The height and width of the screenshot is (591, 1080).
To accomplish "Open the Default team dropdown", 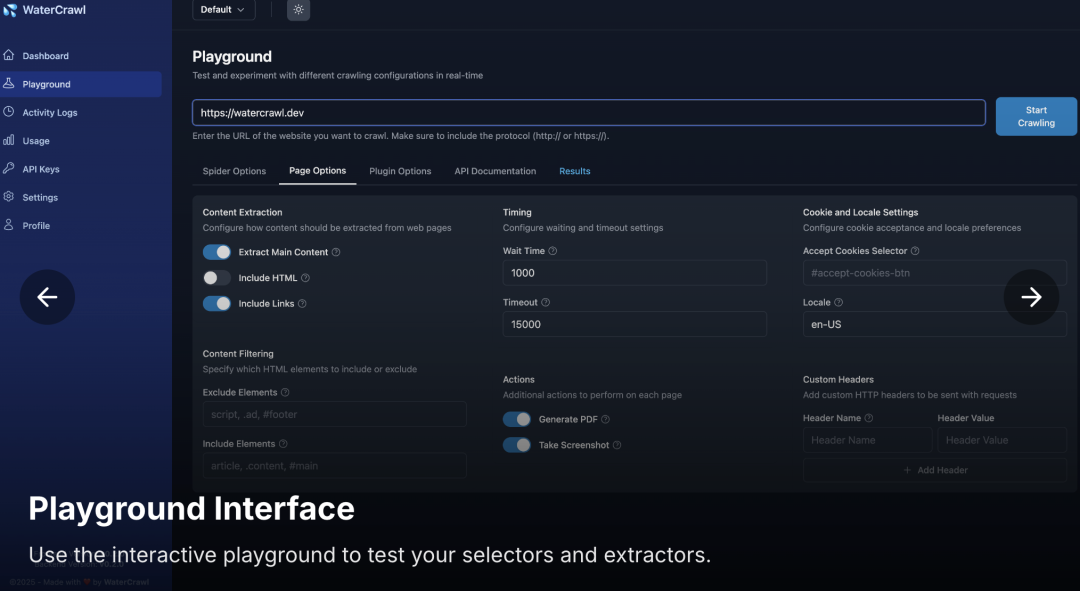I will pos(224,10).
